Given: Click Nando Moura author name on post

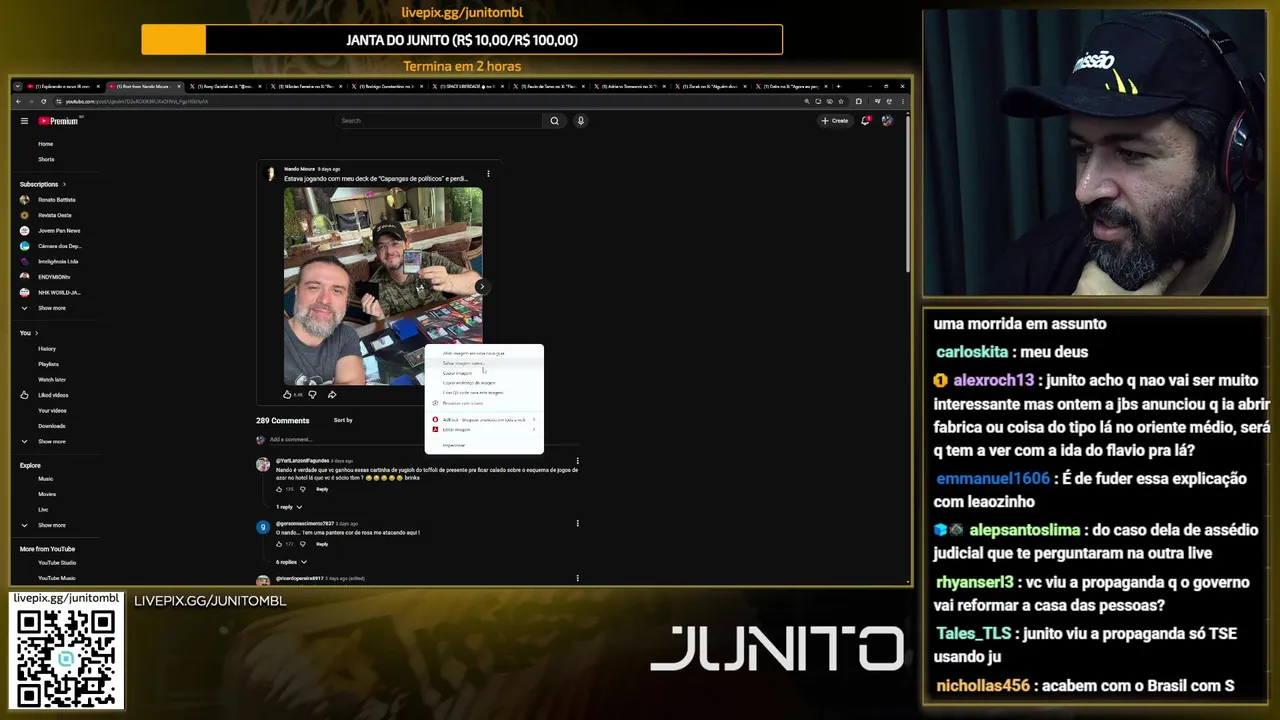Looking at the screenshot, I should 299,169.
